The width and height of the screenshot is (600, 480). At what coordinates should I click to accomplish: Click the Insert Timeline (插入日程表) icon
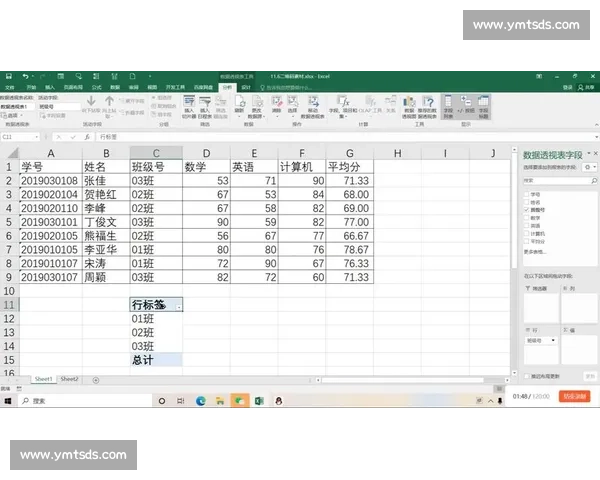[205, 105]
